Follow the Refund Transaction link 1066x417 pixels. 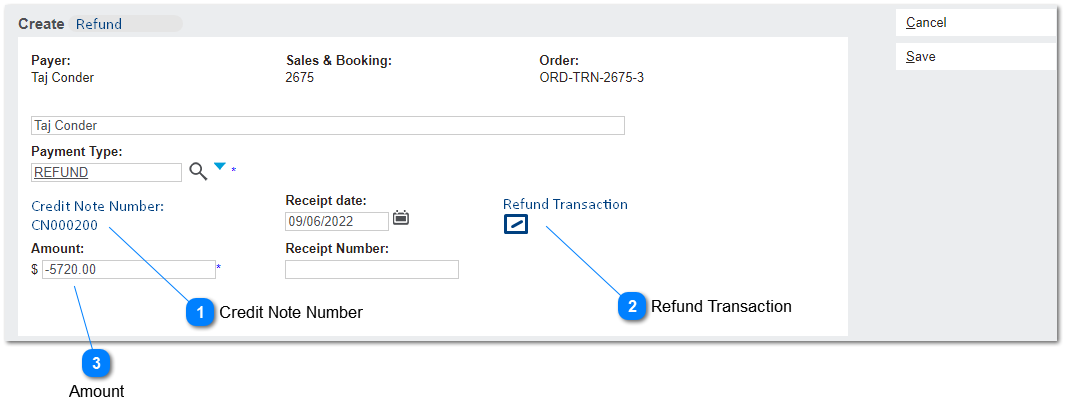(x=565, y=204)
